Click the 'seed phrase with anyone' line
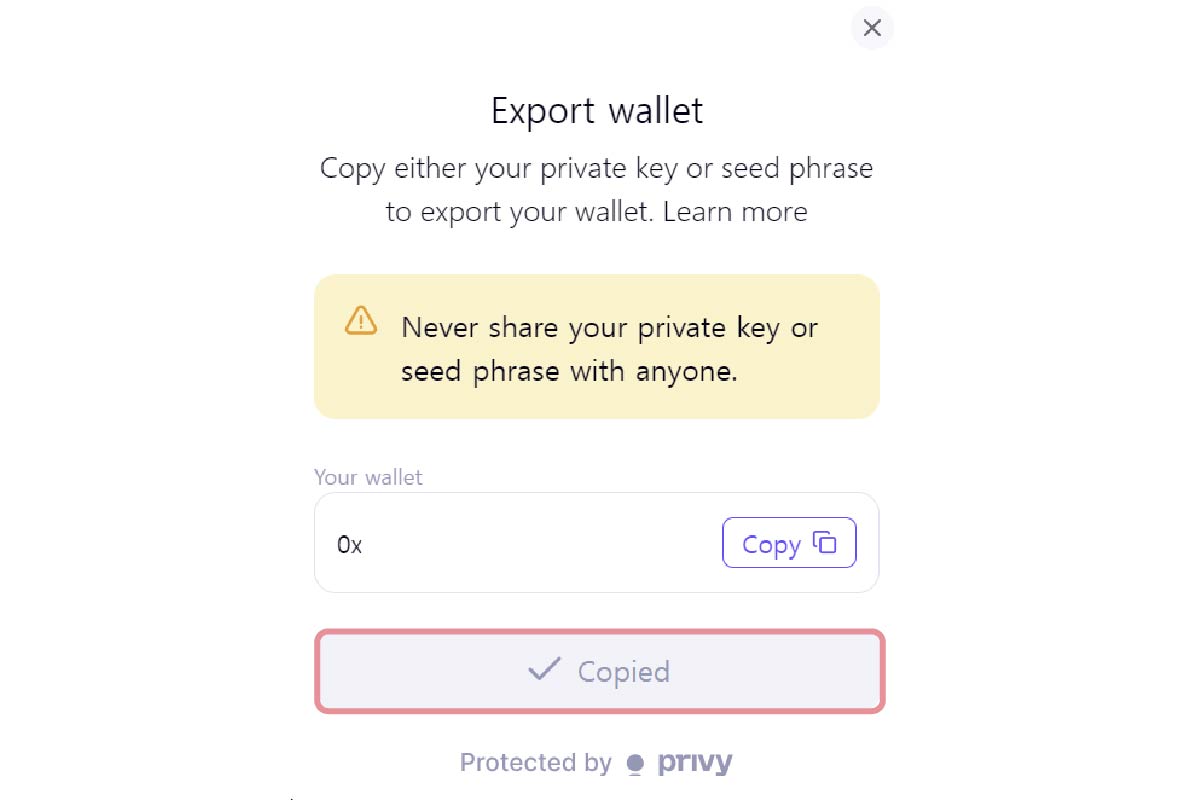 [x=569, y=372]
